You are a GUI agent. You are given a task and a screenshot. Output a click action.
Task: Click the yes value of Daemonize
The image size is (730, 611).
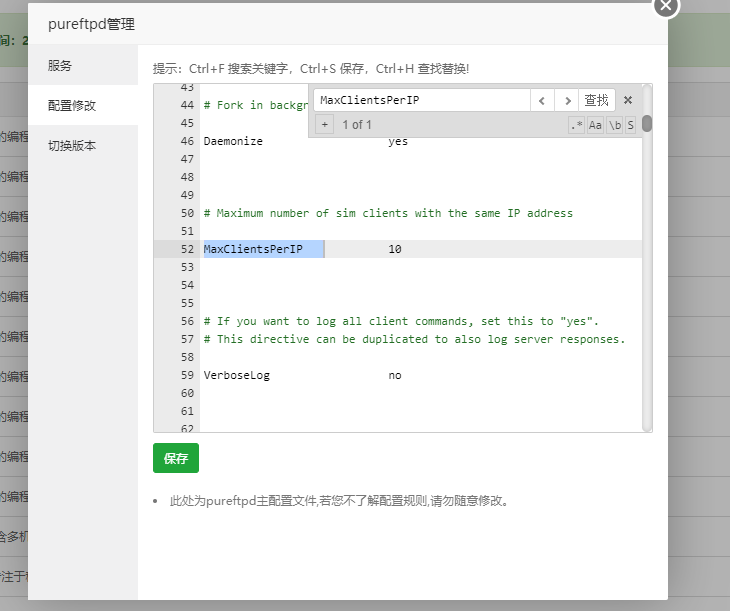point(398,142)
